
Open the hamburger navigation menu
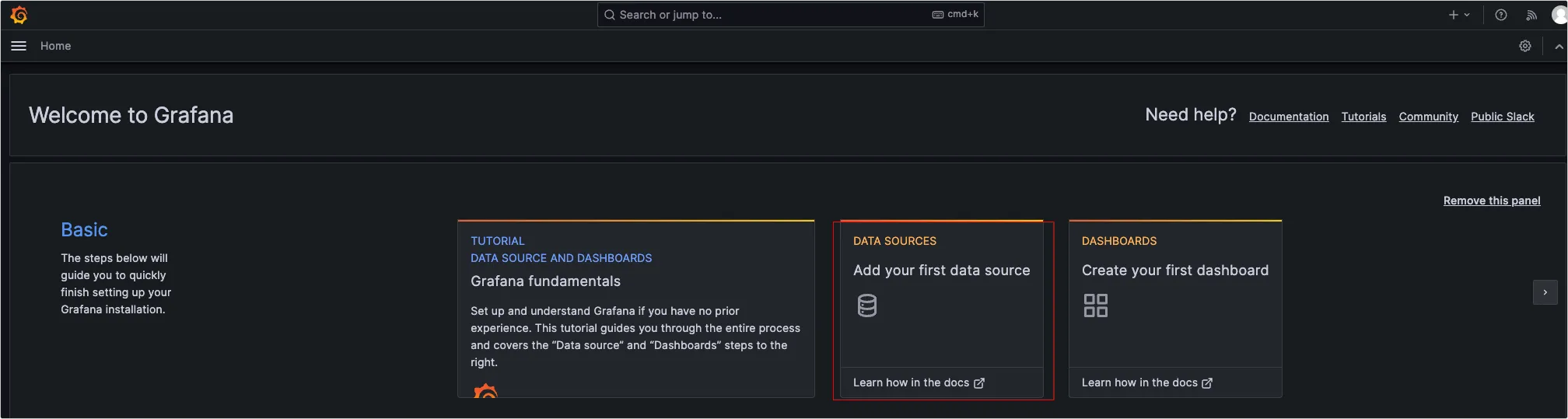tap(19, 46)
